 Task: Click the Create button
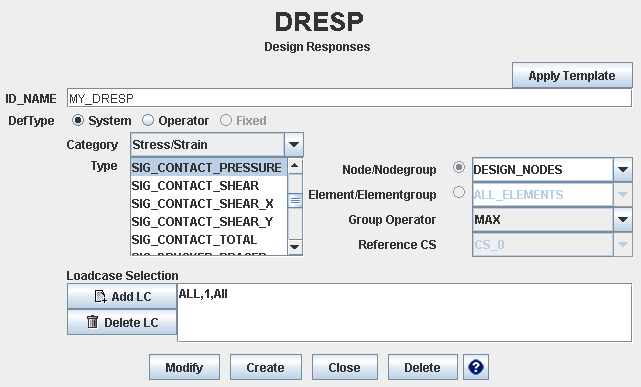pos(266,367)
